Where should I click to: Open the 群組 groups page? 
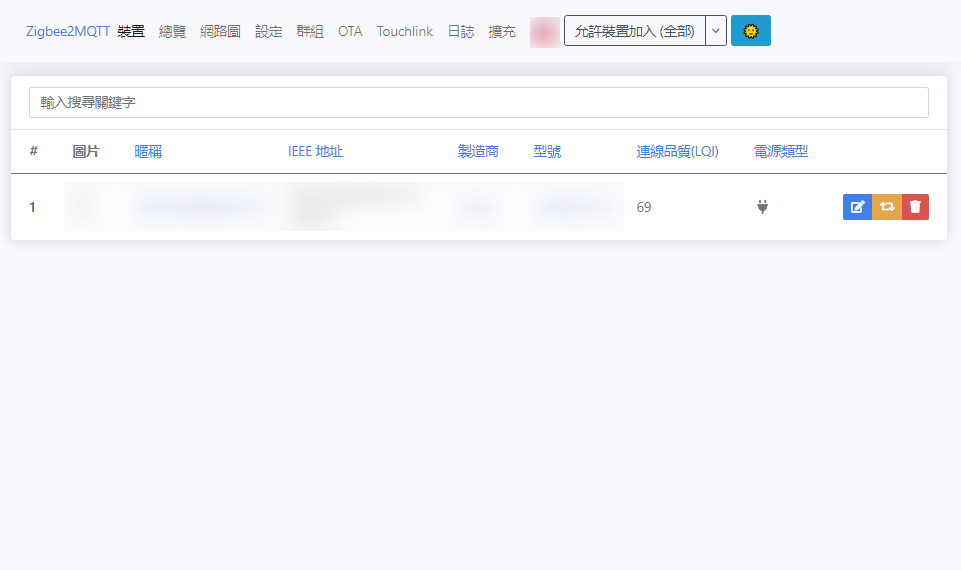(x=310, y=31)
